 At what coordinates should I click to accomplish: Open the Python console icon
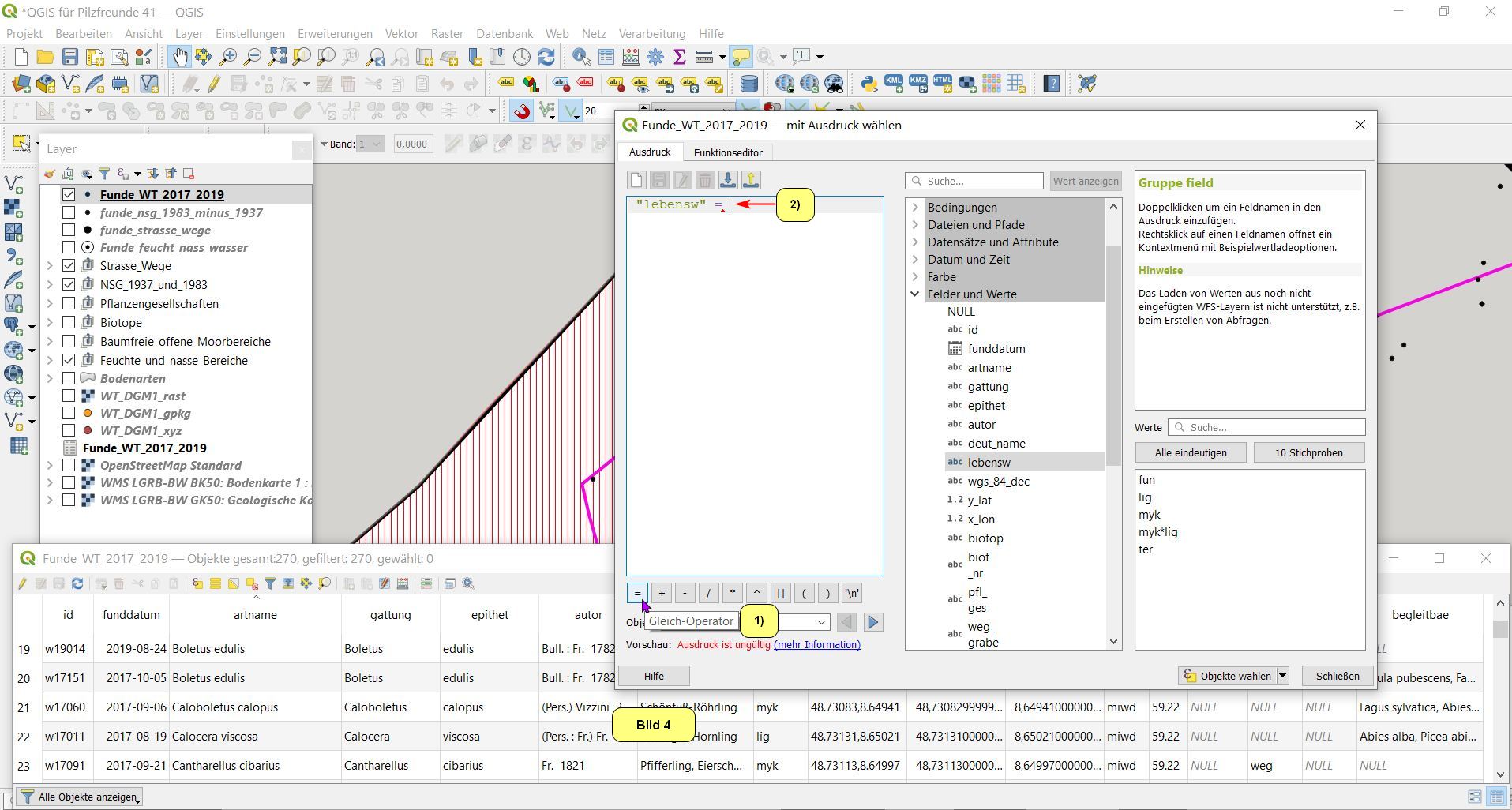[869, 84]
